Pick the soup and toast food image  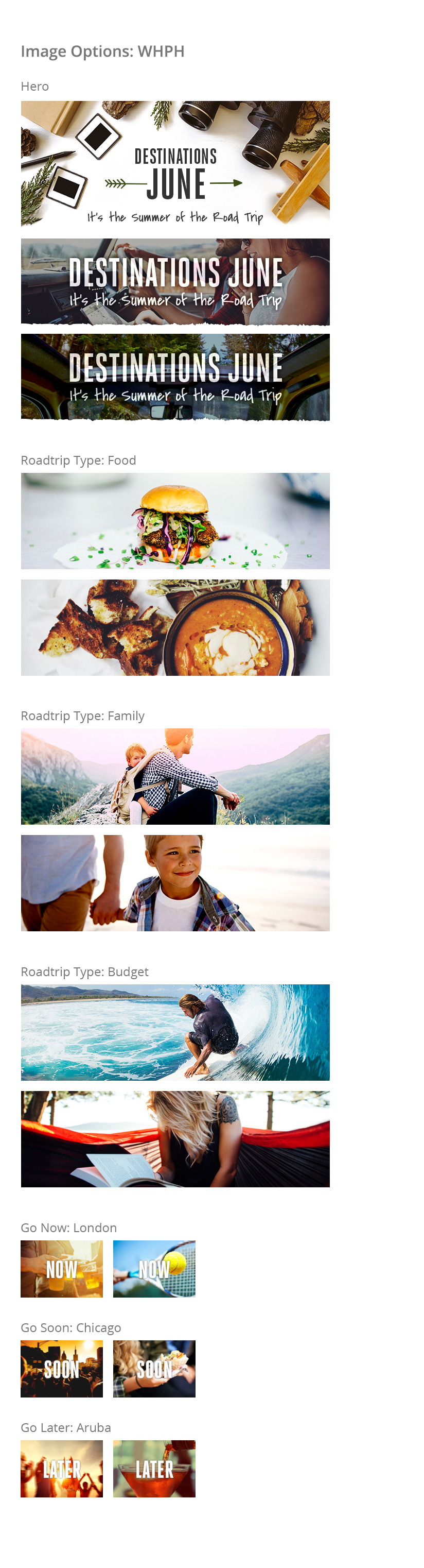175,627
